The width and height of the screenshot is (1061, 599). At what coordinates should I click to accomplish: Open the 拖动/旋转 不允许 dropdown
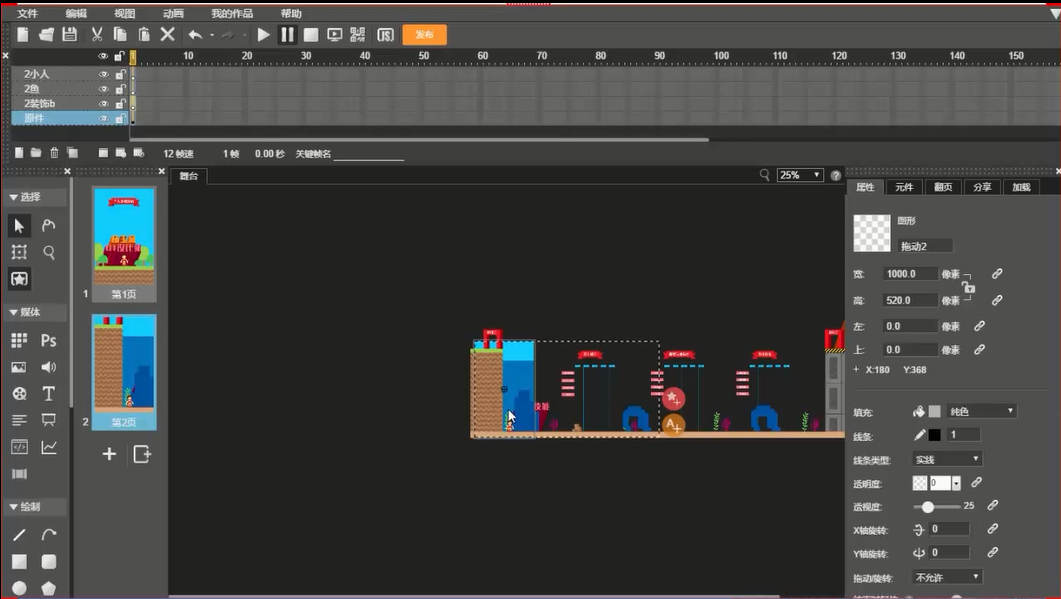click(x=947, y=577)
